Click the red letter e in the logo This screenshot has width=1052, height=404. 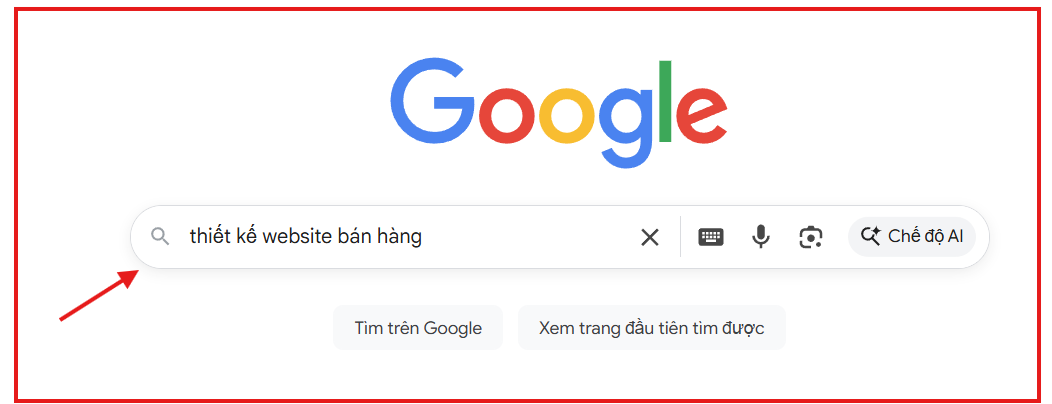tap(702, 115)
